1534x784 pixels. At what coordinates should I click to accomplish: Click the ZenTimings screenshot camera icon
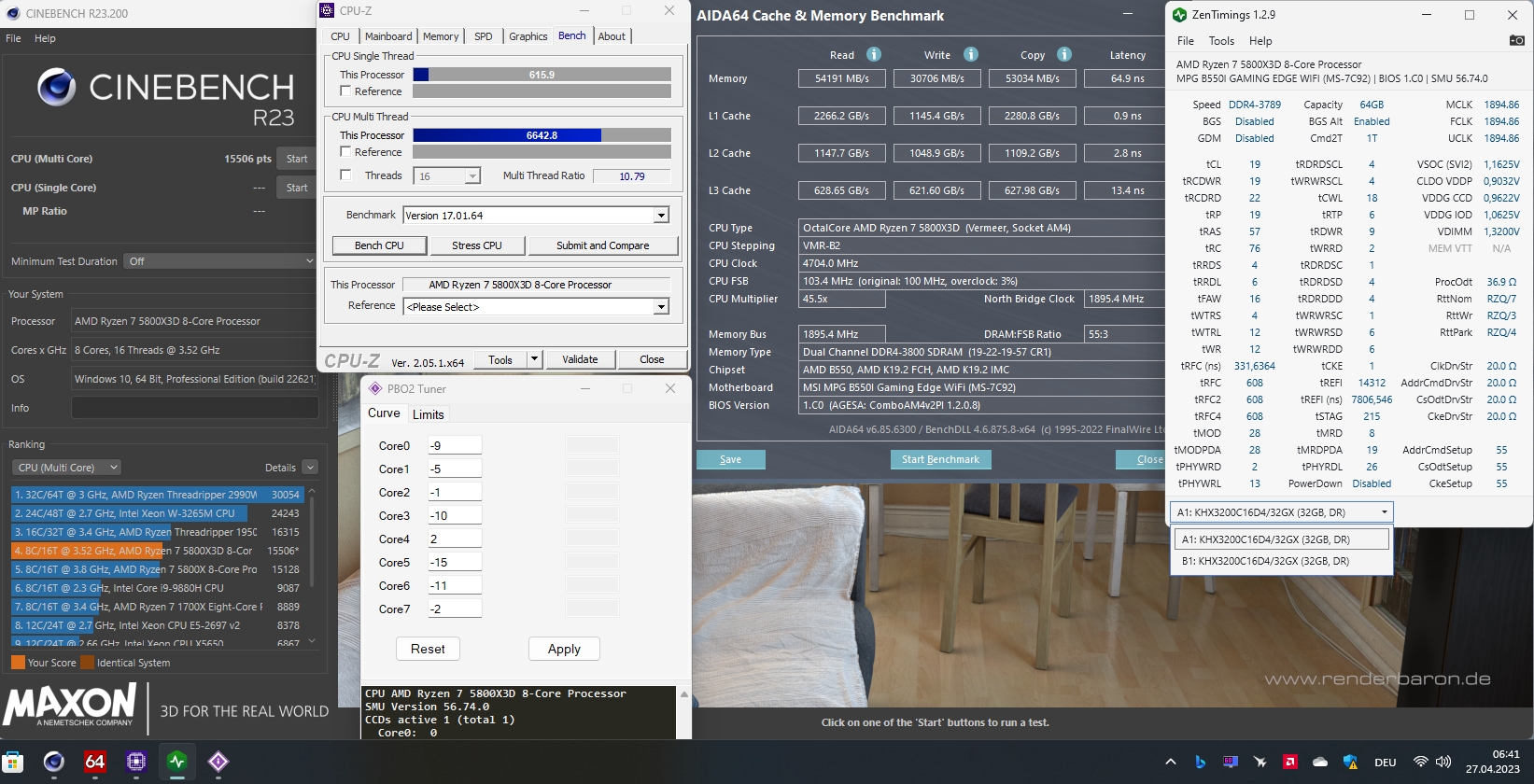pyautogui.click(x=1516, y=40)
